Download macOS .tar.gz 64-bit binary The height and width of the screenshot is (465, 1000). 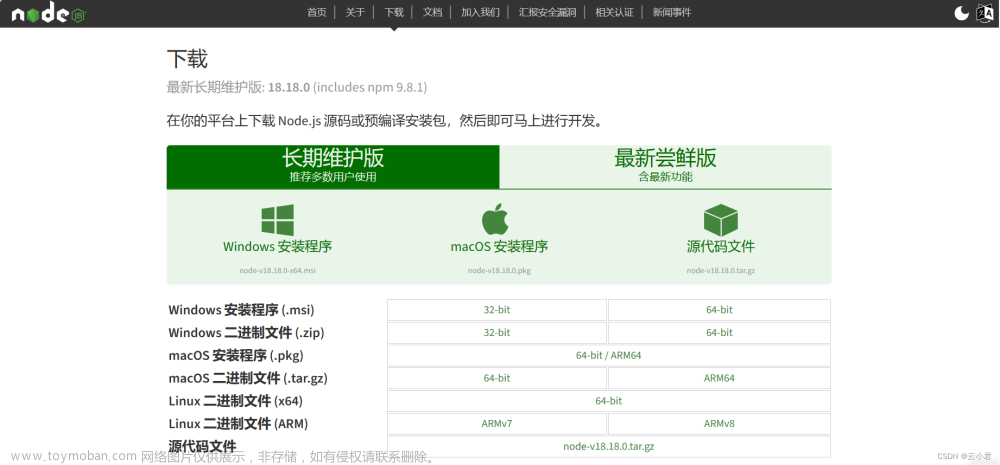tap(497, 378)
